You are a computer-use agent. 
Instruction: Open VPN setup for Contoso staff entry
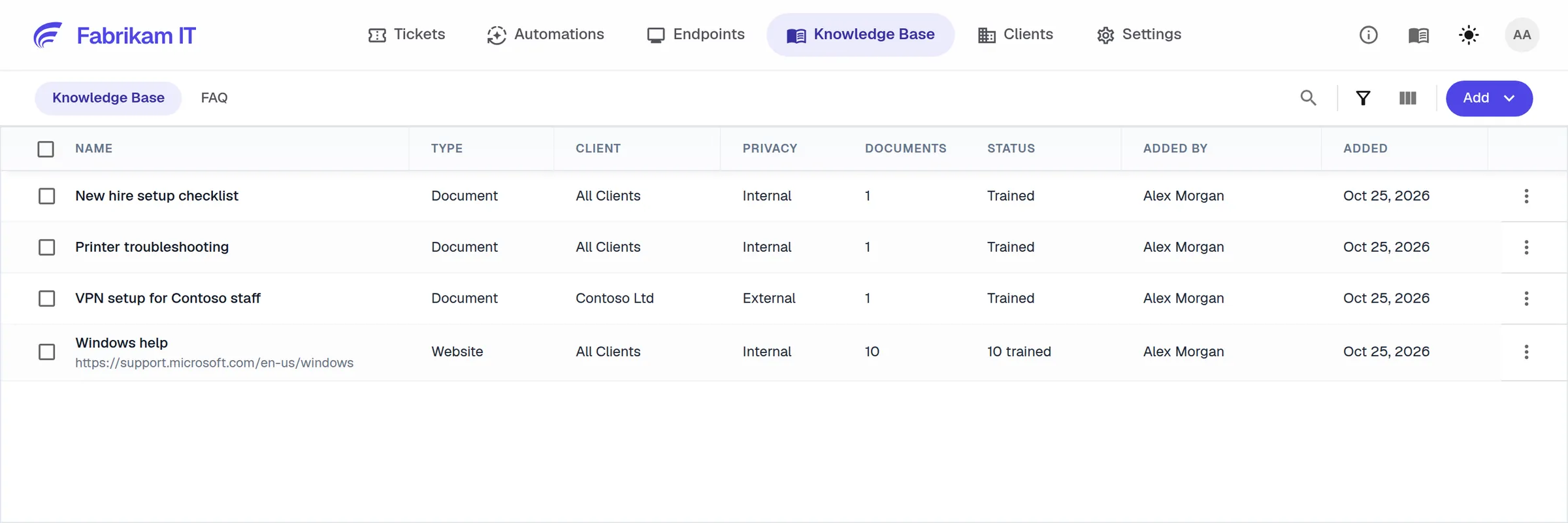point(168,298)
